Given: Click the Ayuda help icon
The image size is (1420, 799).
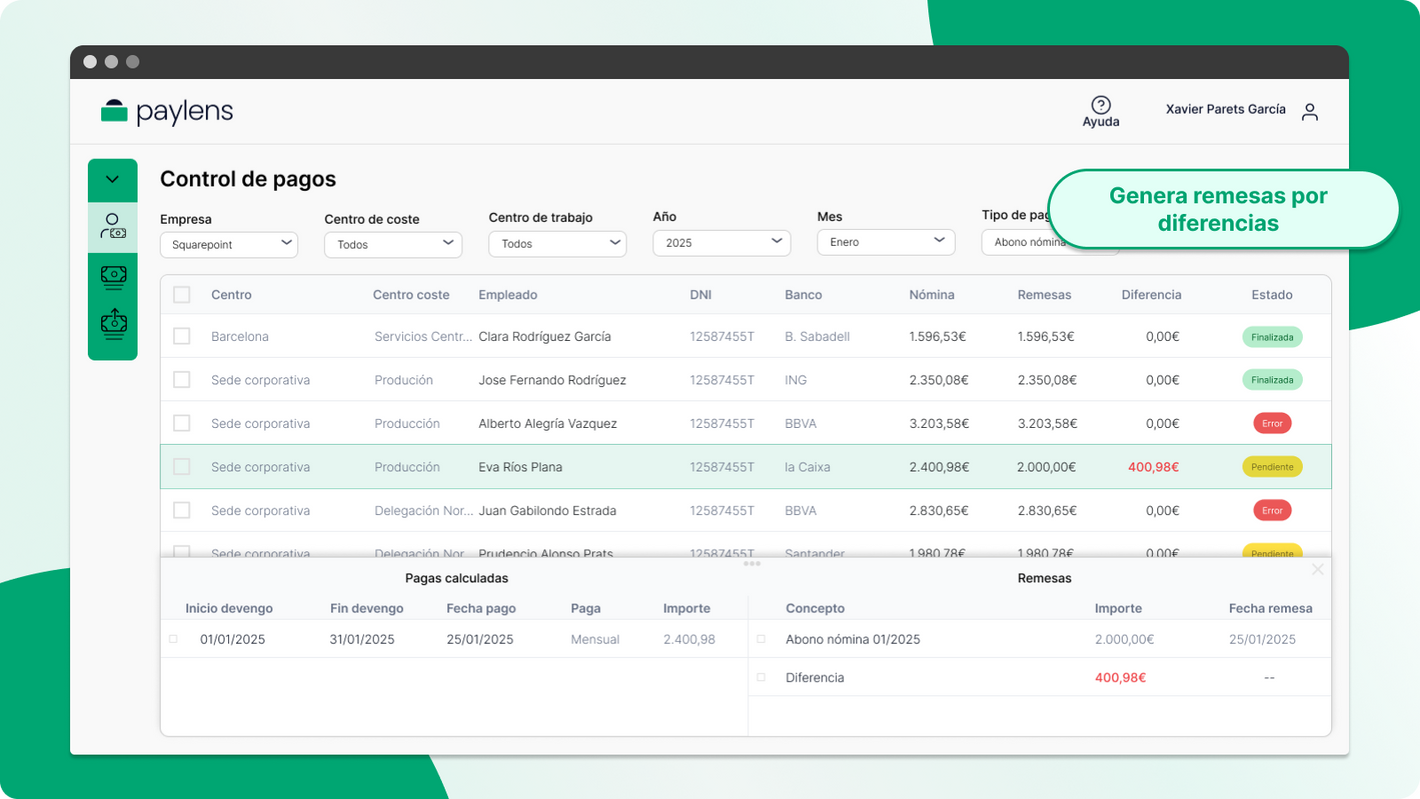Looking at the screenshot, I should point(1100,106).
